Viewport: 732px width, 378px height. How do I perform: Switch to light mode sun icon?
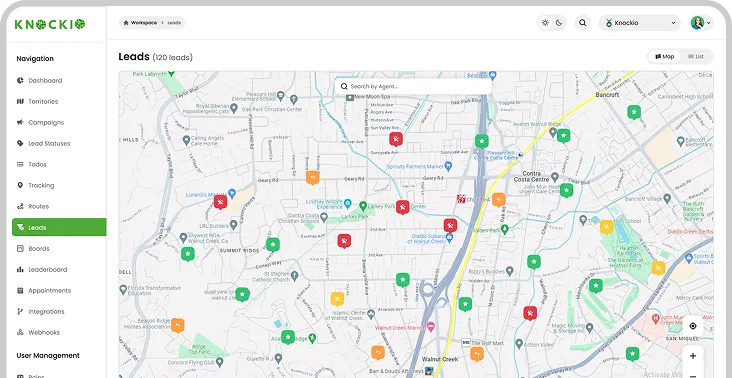click(x=545, y=22)
